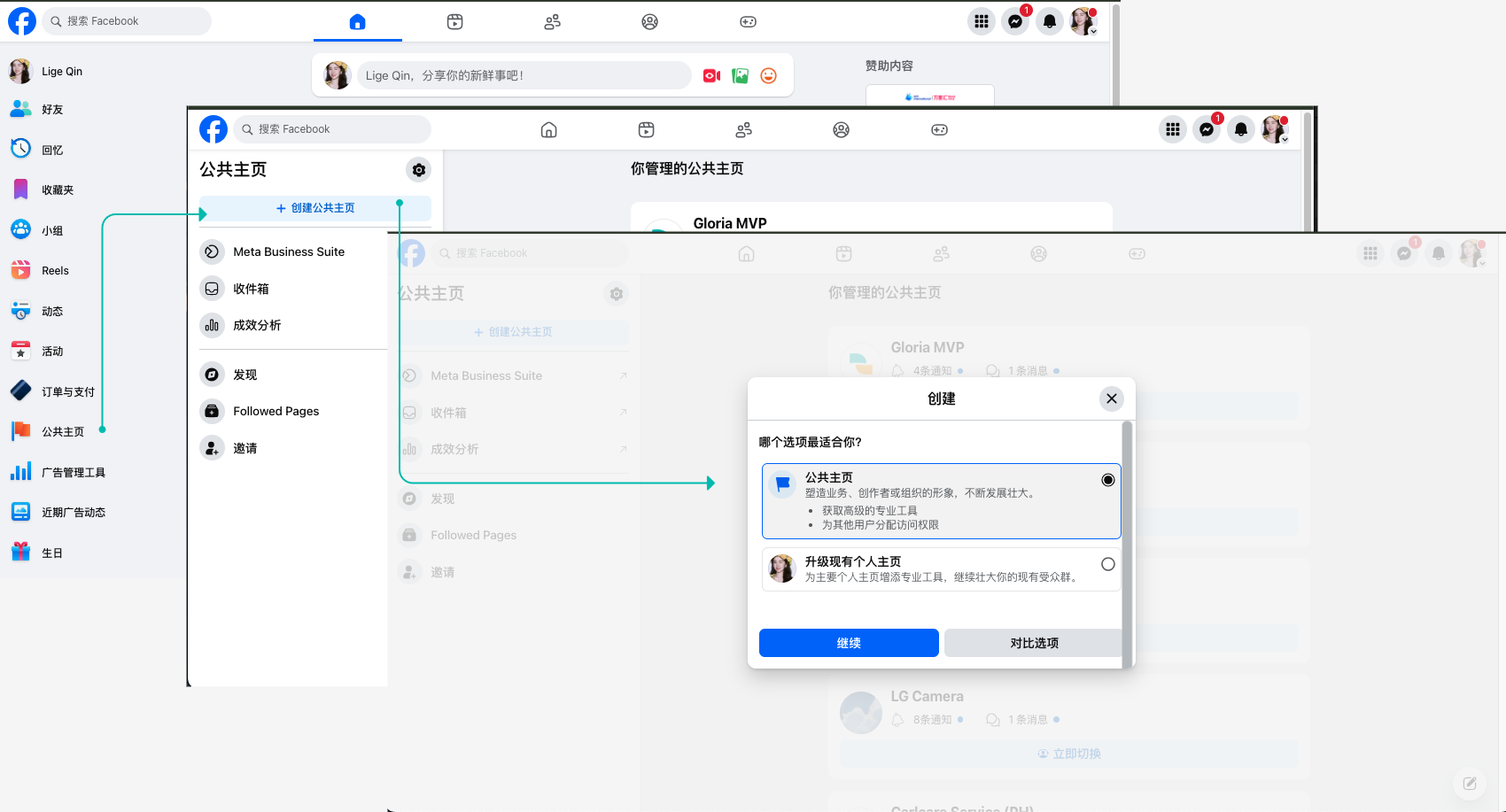This screenshot has width=1506, height=812.
Task: Open Friends tab in background window top bar
Action: point(553,22)
